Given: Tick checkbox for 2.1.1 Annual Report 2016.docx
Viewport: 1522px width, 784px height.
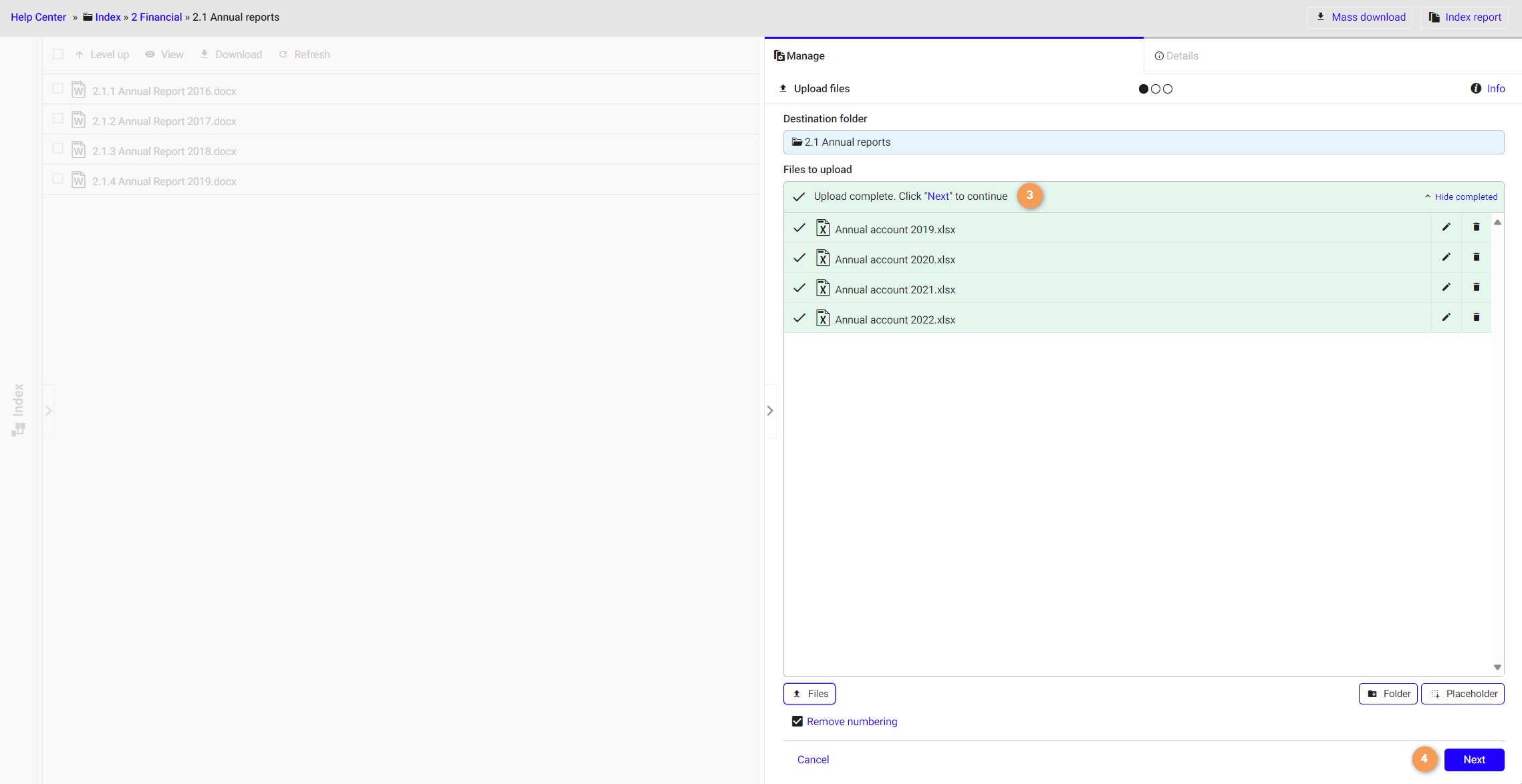Looking at the screenshot, I should click(58, 89).
